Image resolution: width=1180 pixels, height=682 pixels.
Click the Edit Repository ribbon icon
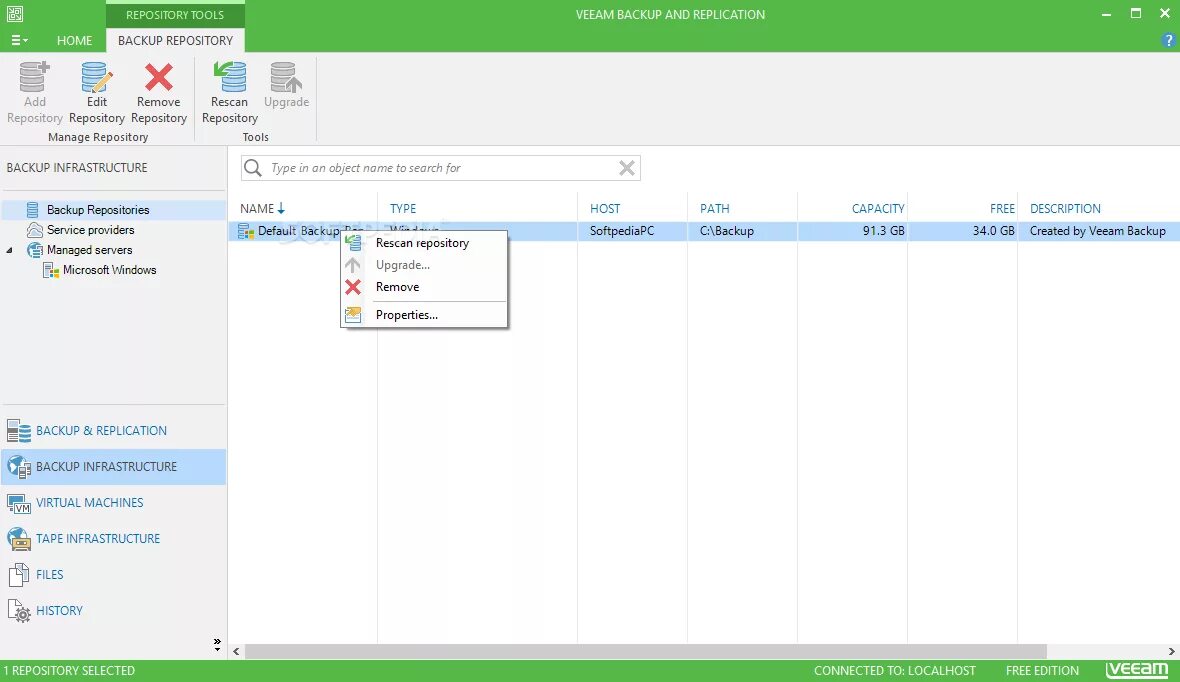click(96, 77)
